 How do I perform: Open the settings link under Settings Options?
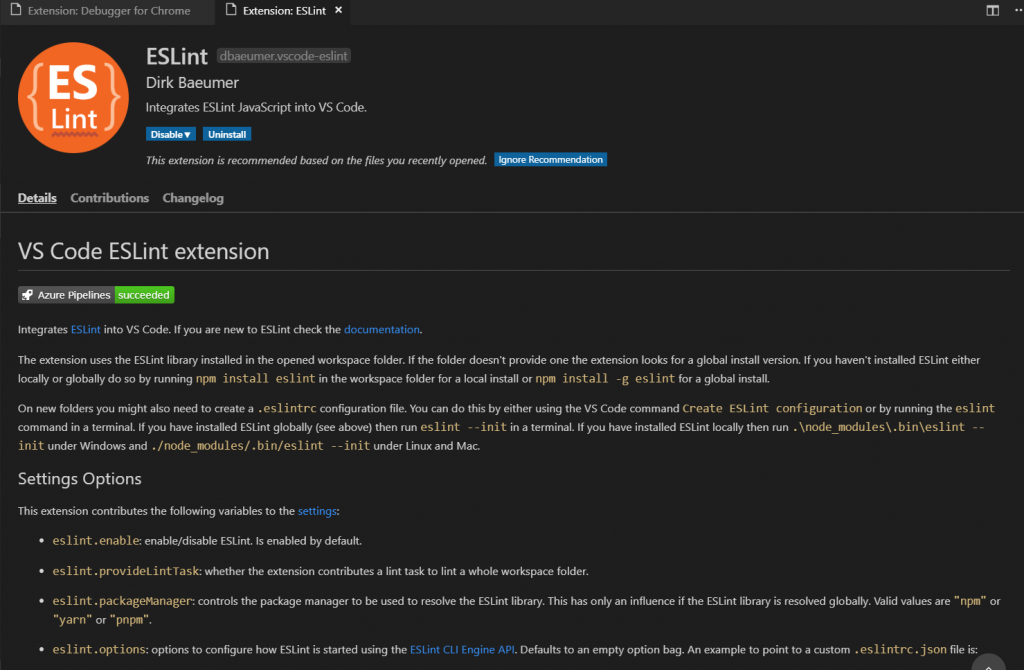point(318,511)
